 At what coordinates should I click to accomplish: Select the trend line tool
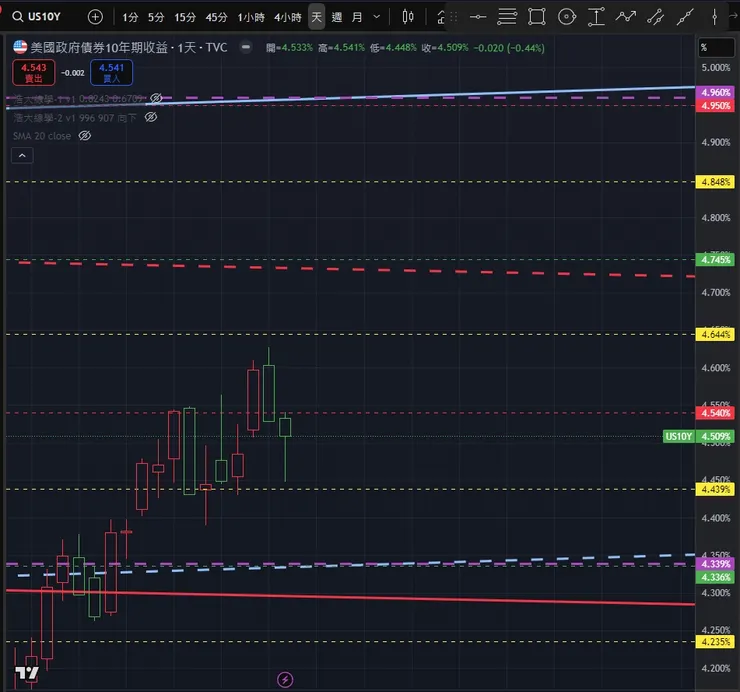click(x=685, y=17)
